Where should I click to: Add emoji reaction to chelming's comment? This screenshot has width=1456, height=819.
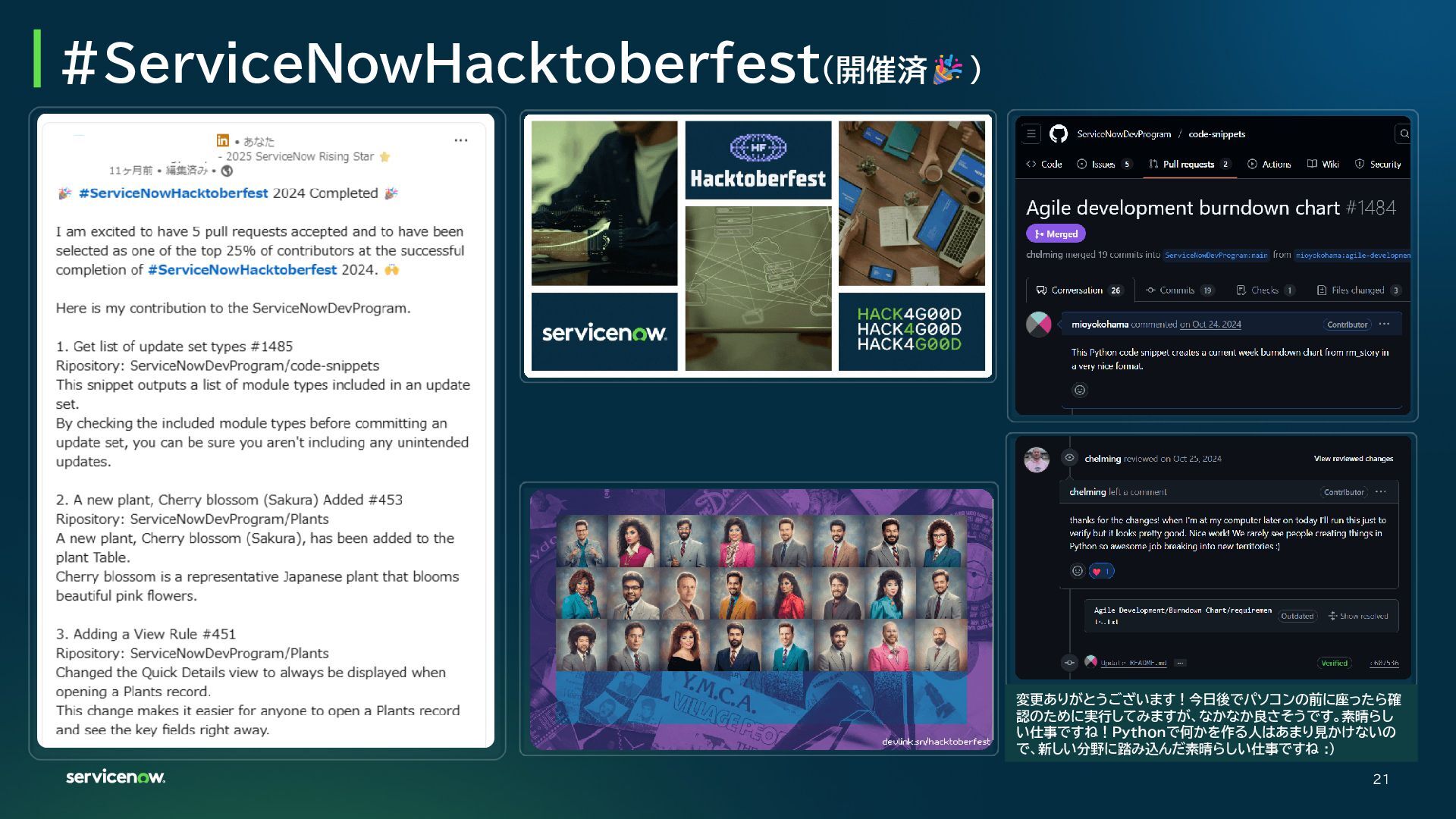[x=1077, y=571]
